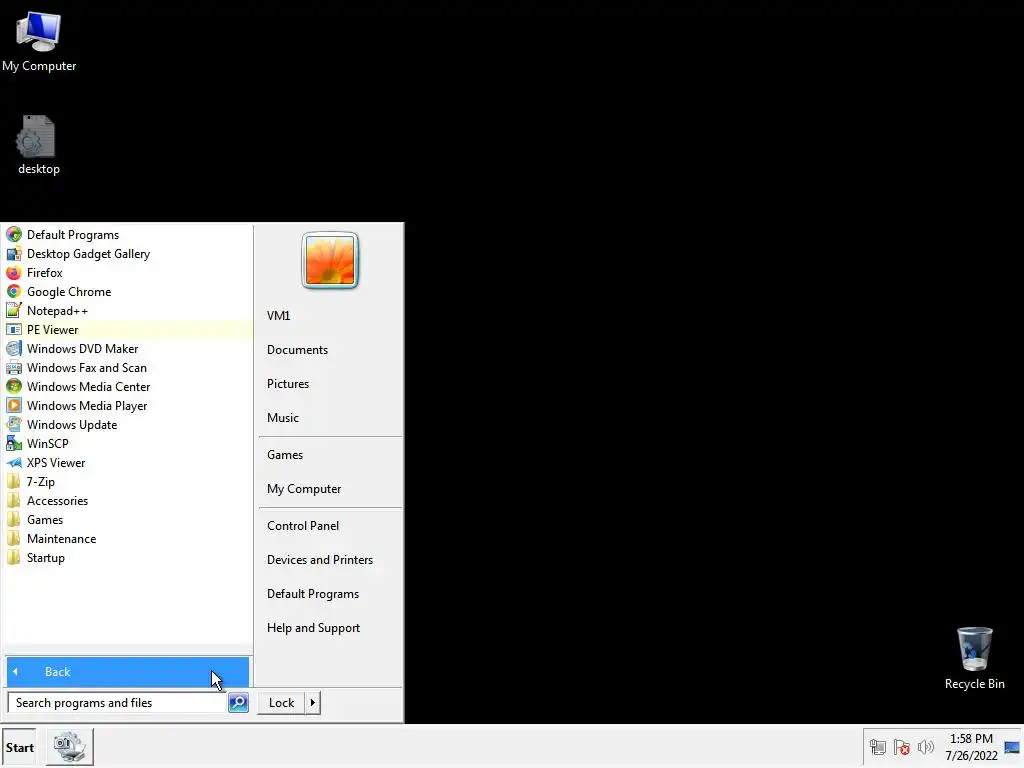Launch Windows Media Center icon
The image size is (1024, 768).
point(14,386)
